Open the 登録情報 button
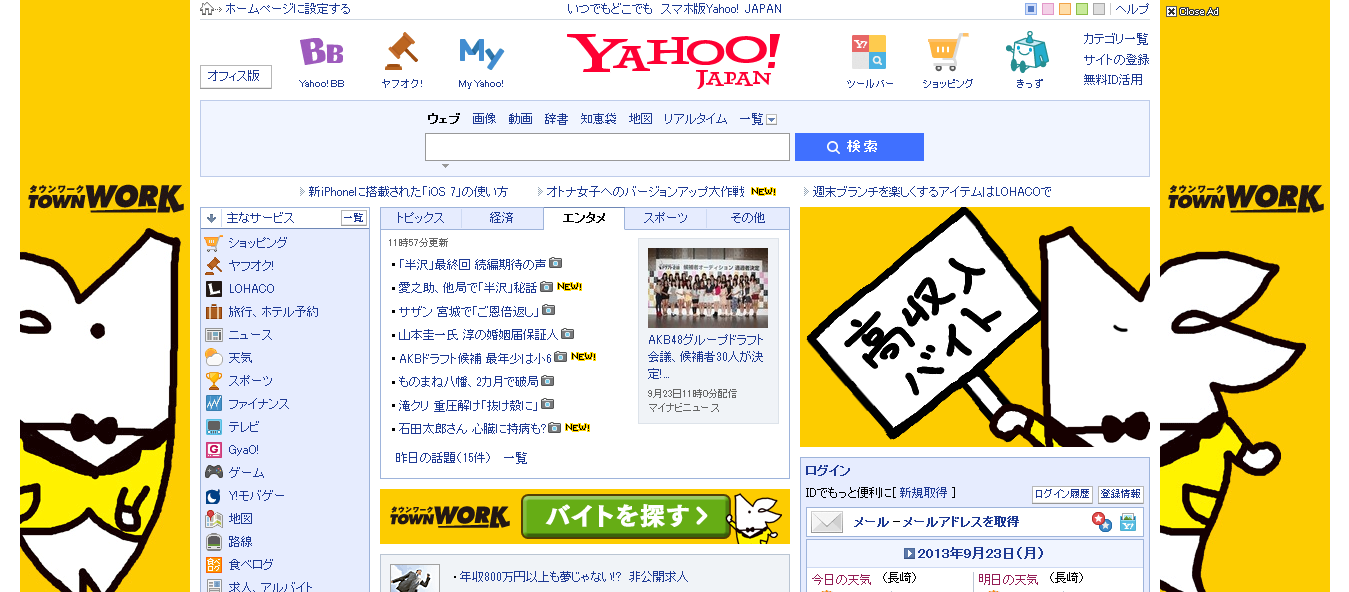 click(1121, 494)
